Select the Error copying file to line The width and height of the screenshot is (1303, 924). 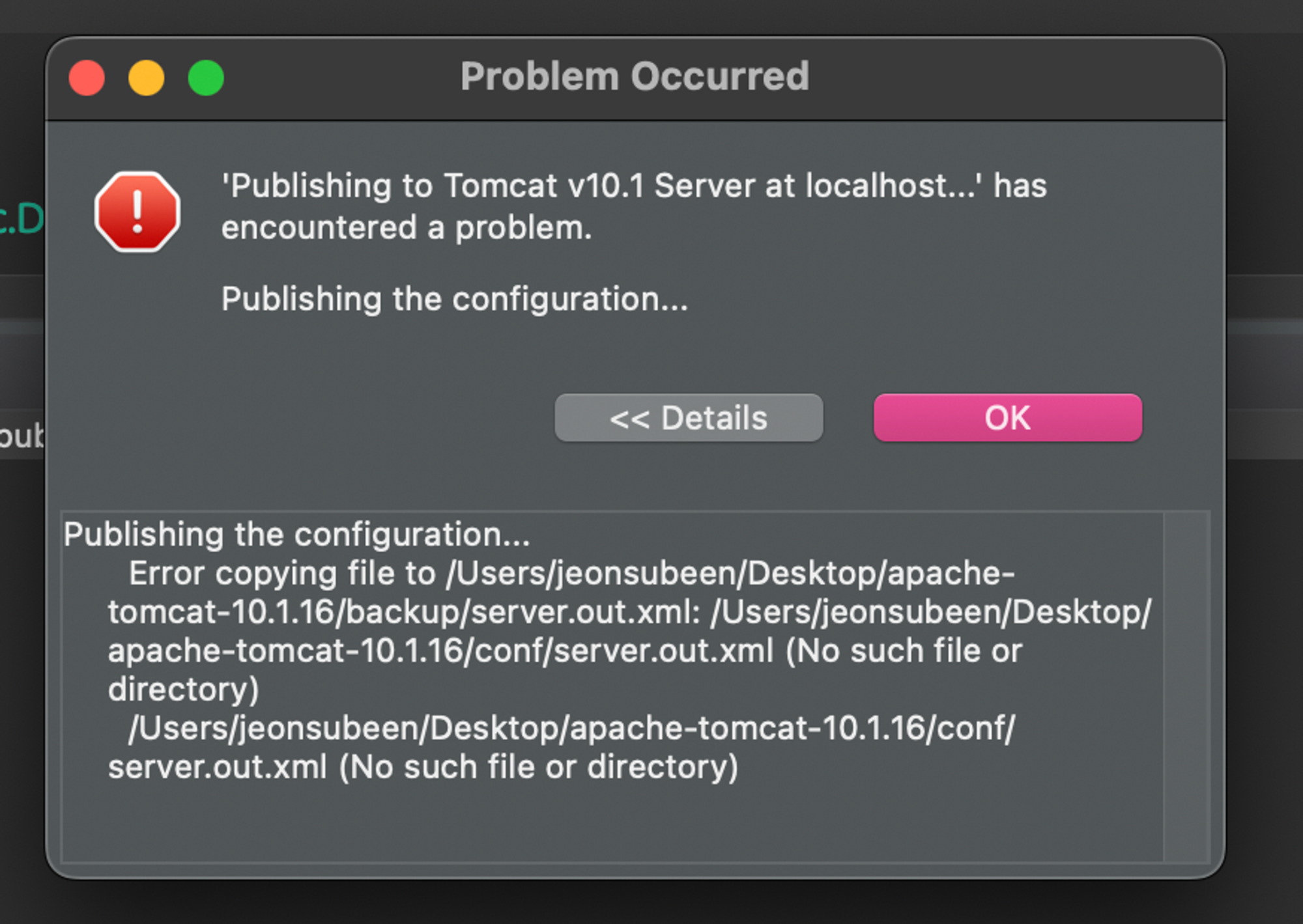(571, 574)
